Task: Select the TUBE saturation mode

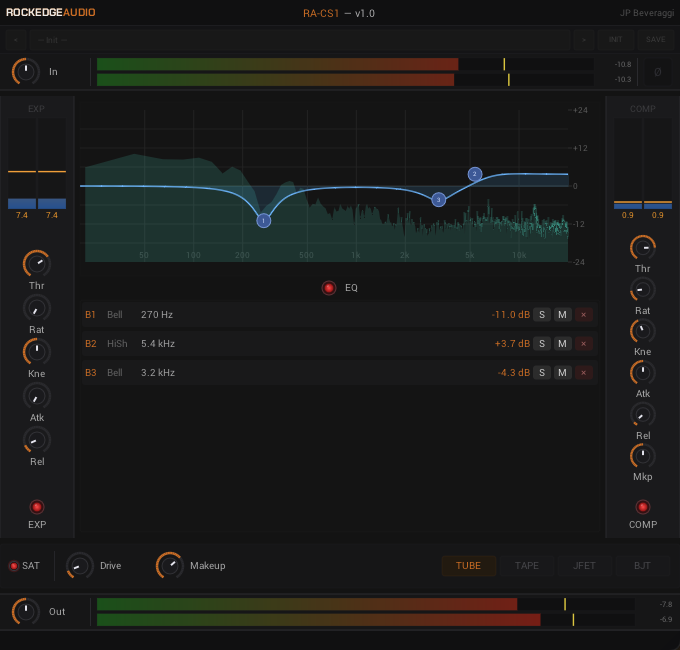Action: pyautogui.click(x=468, y=566)
